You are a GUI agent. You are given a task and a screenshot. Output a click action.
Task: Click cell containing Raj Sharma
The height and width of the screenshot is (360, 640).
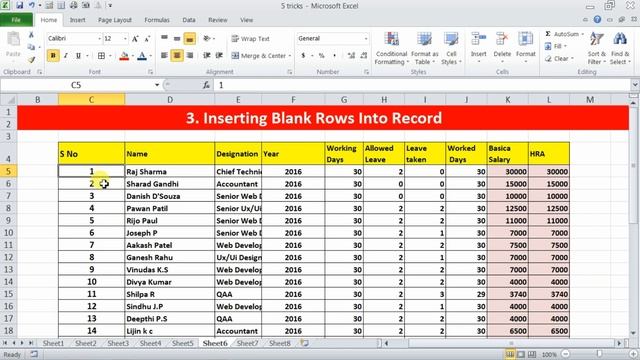pos(170,171)
